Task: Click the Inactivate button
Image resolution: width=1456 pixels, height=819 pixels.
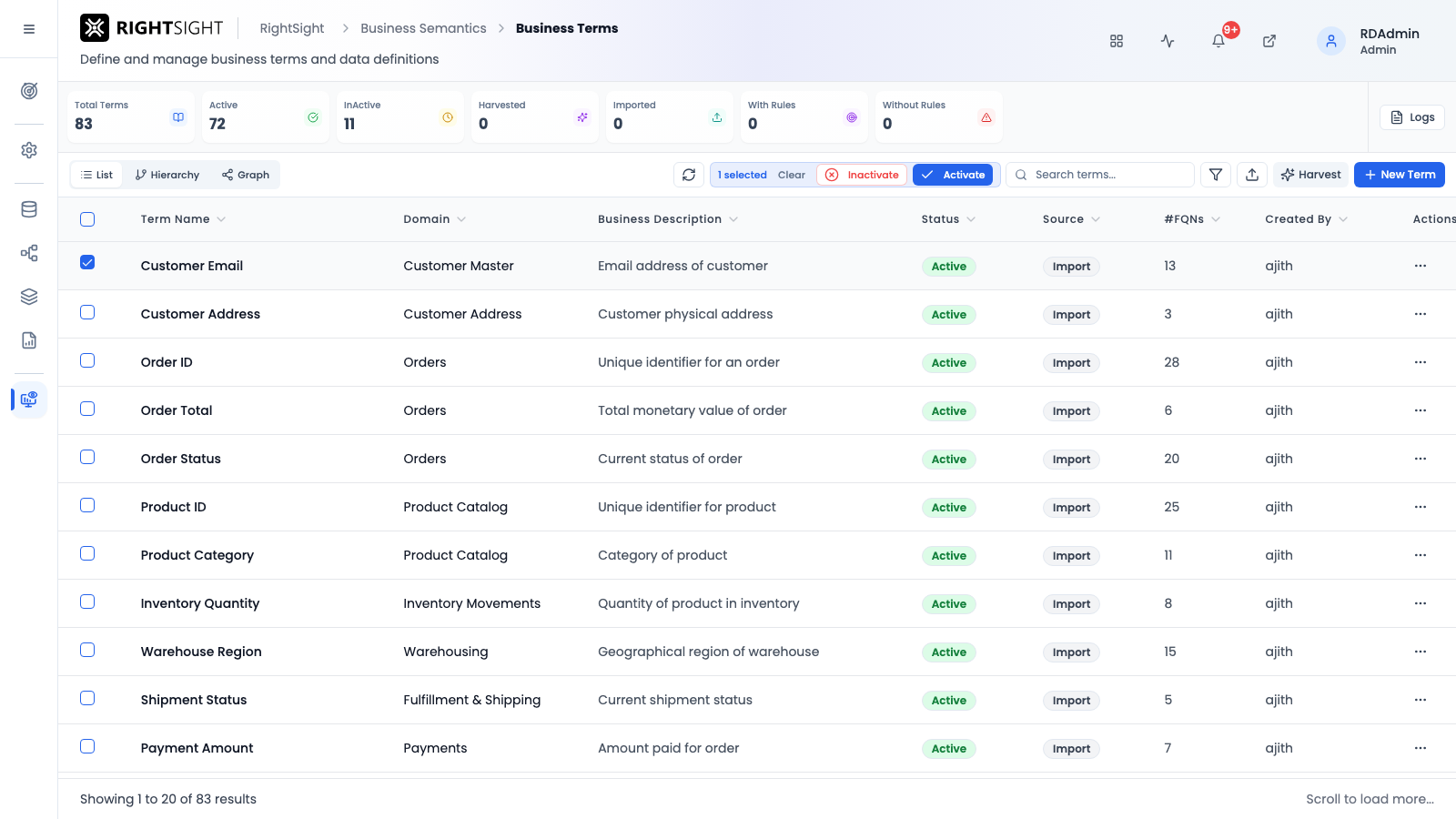Action: pyautogui.click(x=862, y=175)
